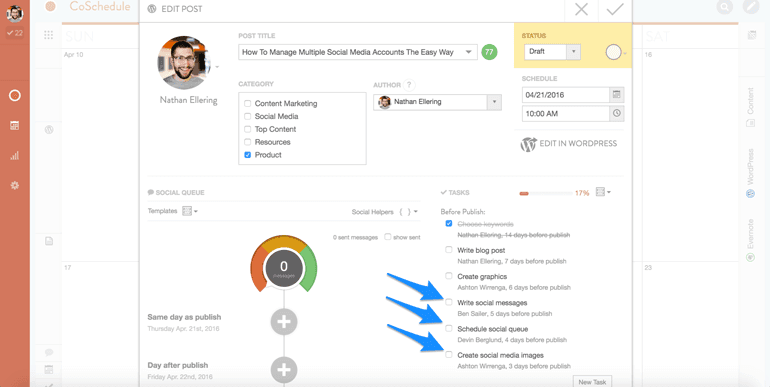Check the Social Media category
Screen dimensions: 770x387
coord(248,116)
